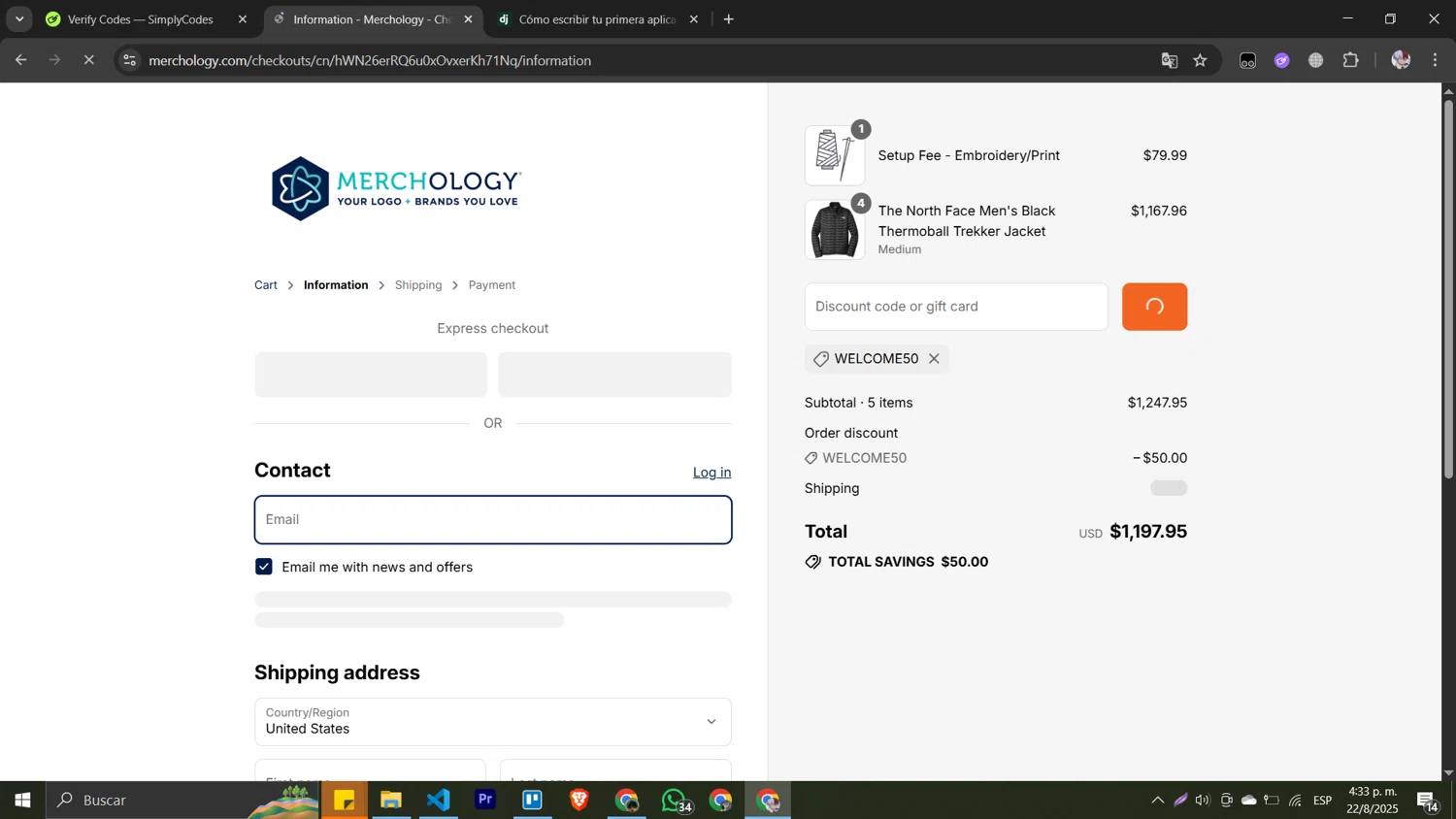
Task: Uncheck Email me with news and offers
Action: click(264, 567)
